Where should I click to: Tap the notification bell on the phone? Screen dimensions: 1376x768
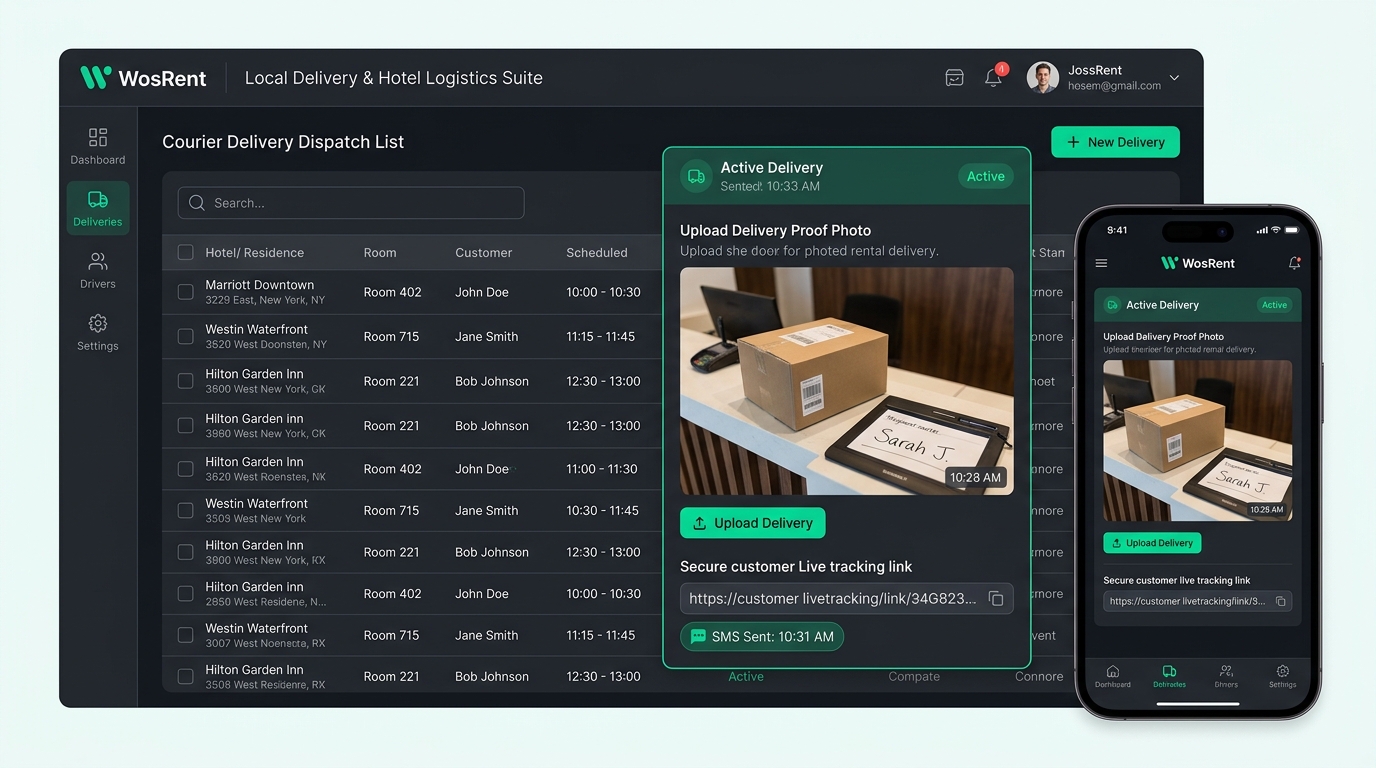(1294, 263)
